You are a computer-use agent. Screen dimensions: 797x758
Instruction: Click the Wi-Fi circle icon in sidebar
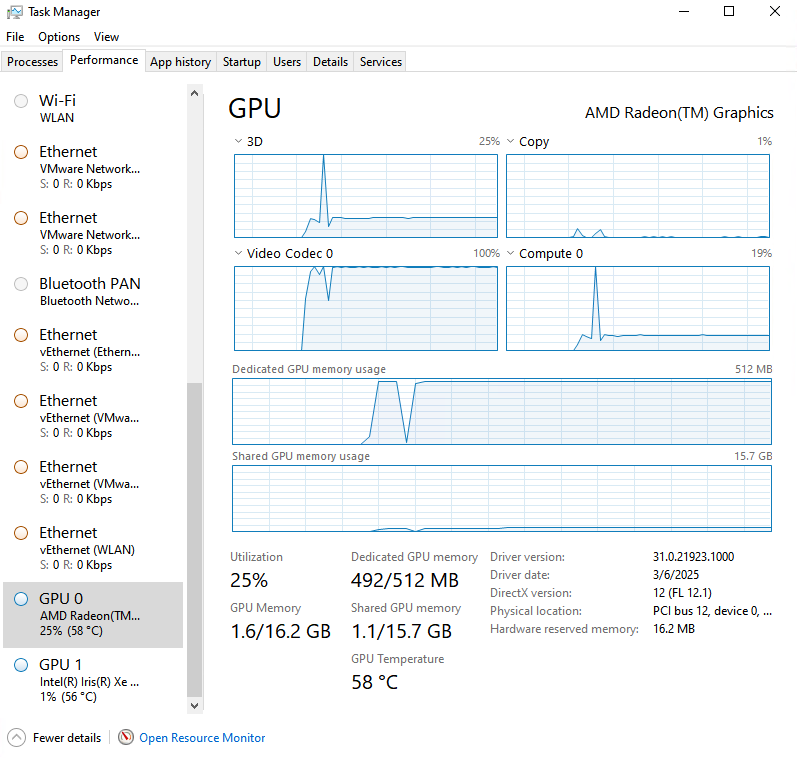pos(21,101)
